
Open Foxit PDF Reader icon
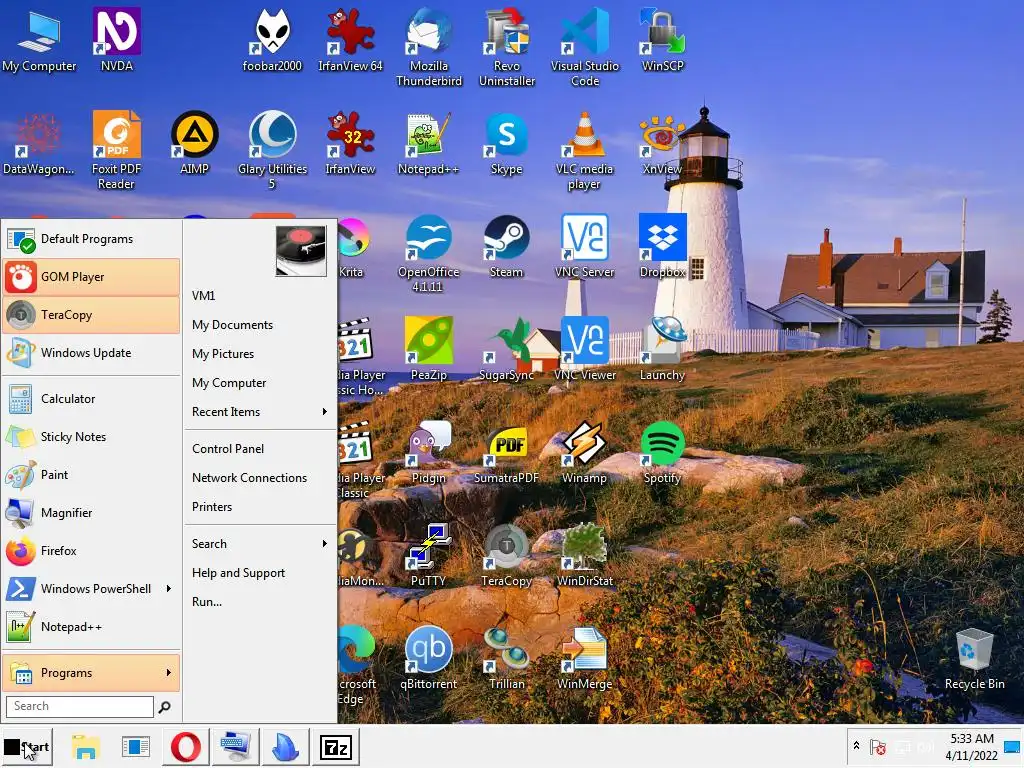point(116,150)
